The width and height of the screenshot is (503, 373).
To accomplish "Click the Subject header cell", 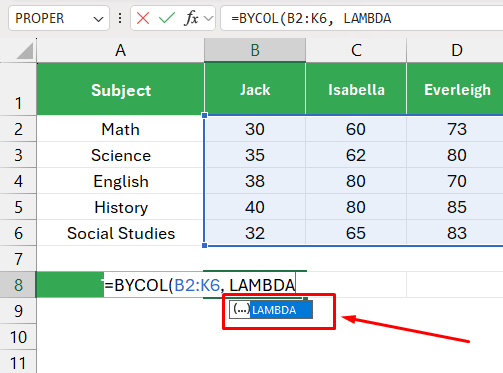I will tap(121, 89).
